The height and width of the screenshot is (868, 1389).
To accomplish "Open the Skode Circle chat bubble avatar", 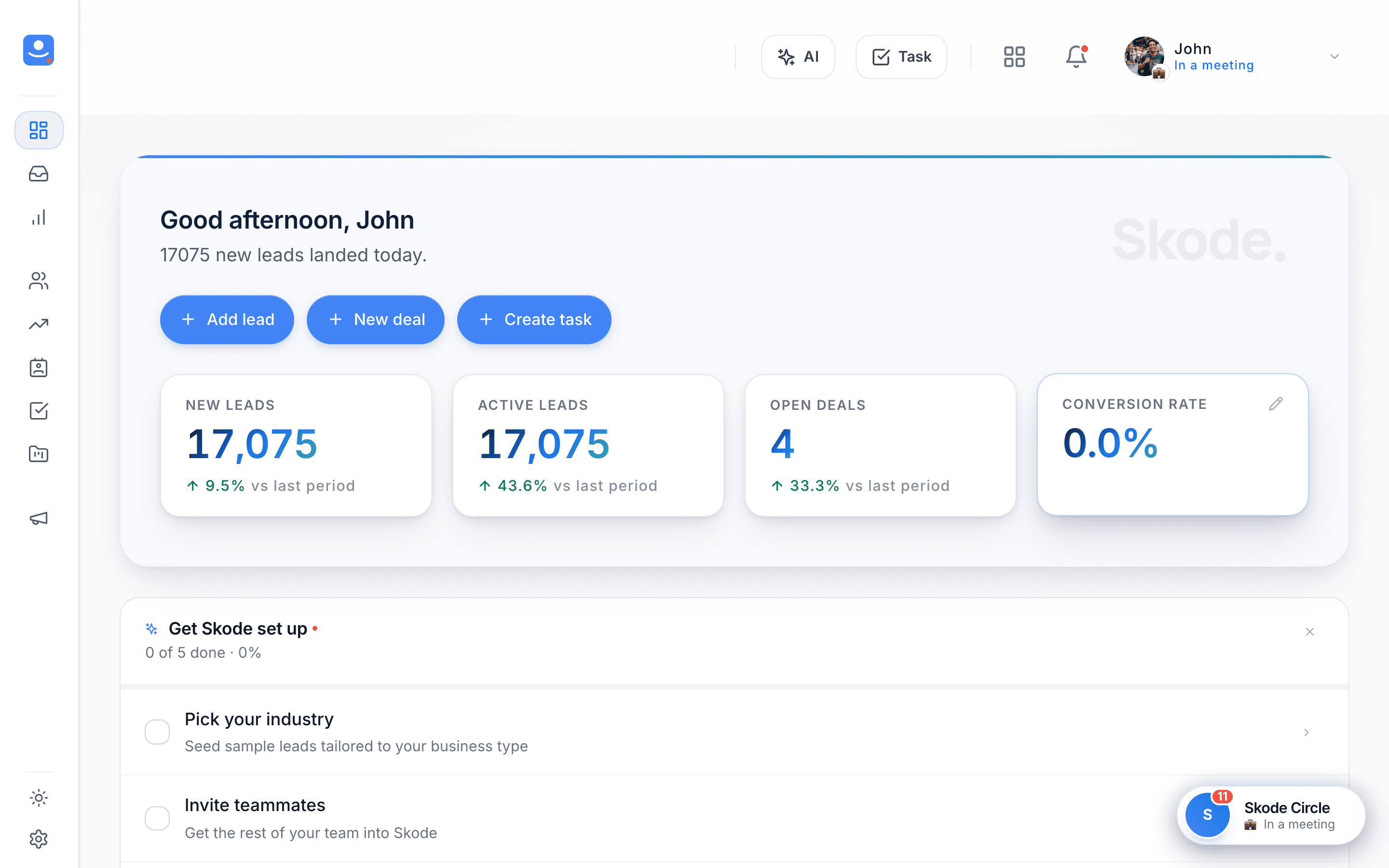I will pos(1208,814).
